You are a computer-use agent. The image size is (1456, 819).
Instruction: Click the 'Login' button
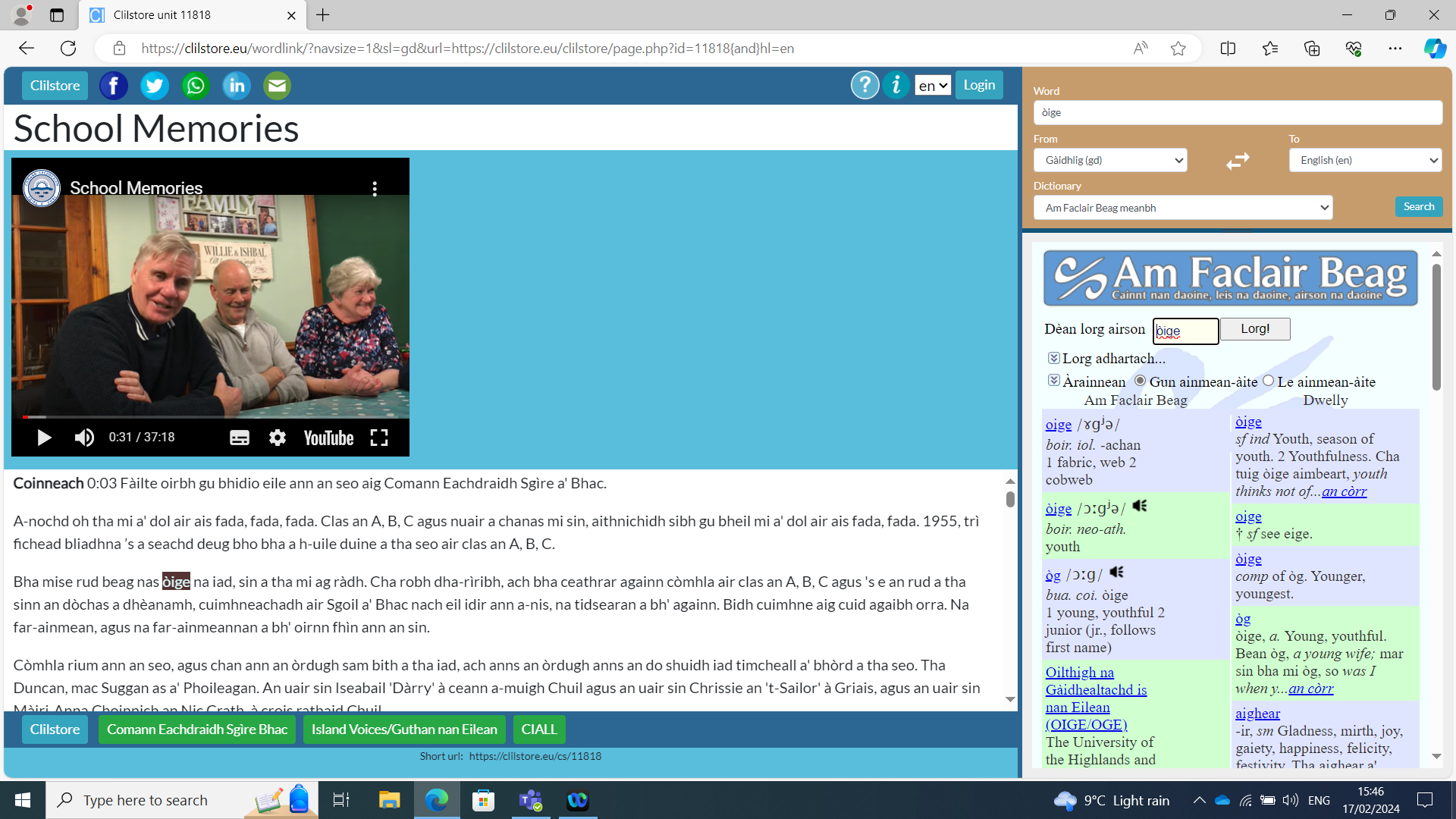978,85
